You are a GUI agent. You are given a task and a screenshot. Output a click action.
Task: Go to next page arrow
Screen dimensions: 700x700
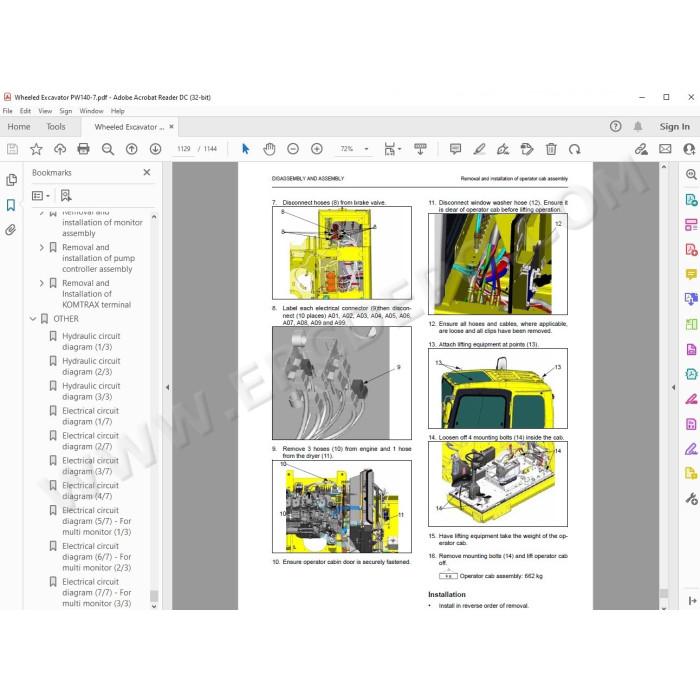[x=155, y=149]
